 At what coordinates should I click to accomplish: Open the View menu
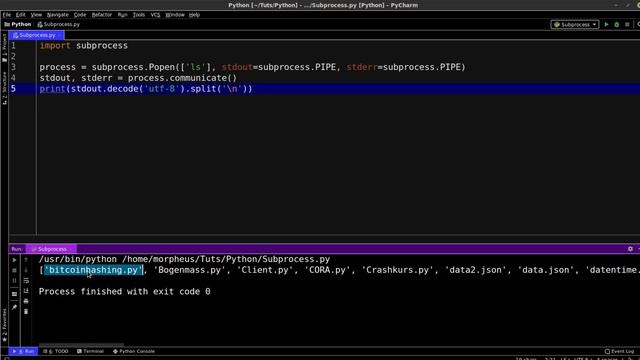point(36,15)
